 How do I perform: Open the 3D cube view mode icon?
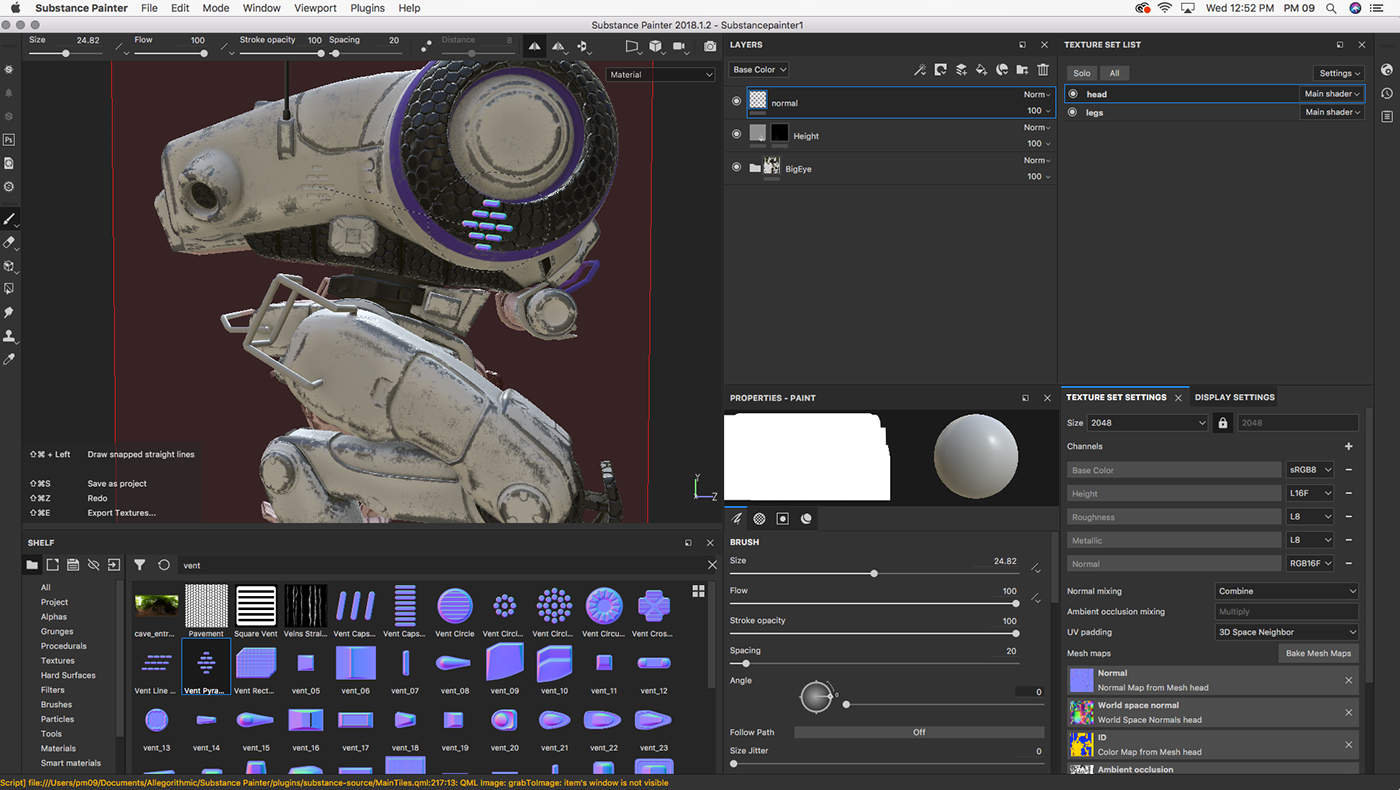click(656, 46)
